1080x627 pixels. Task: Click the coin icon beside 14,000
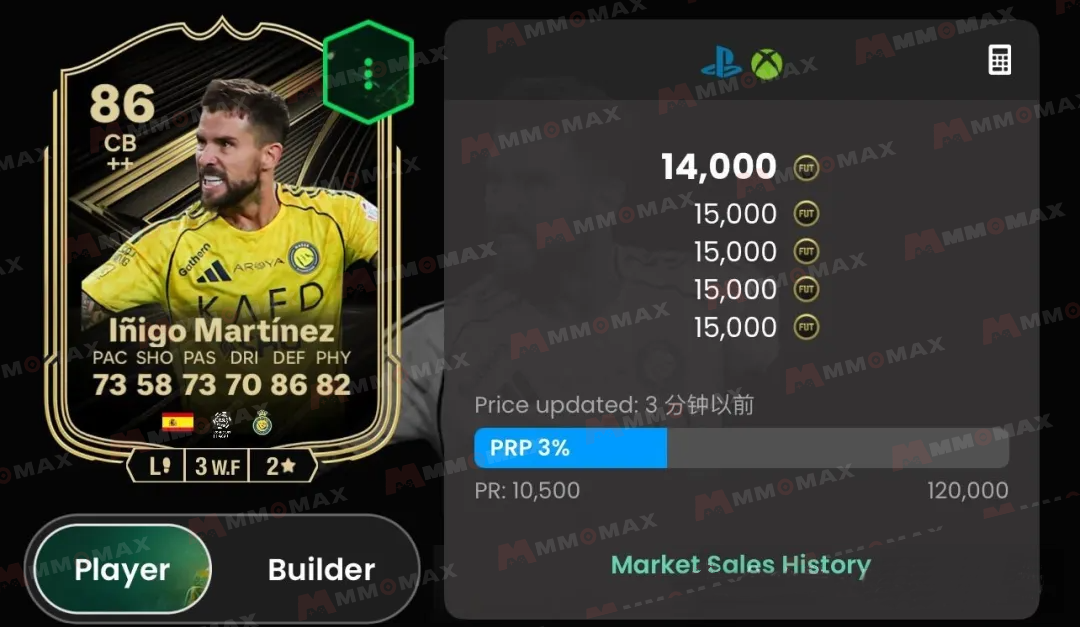(807, 168)
